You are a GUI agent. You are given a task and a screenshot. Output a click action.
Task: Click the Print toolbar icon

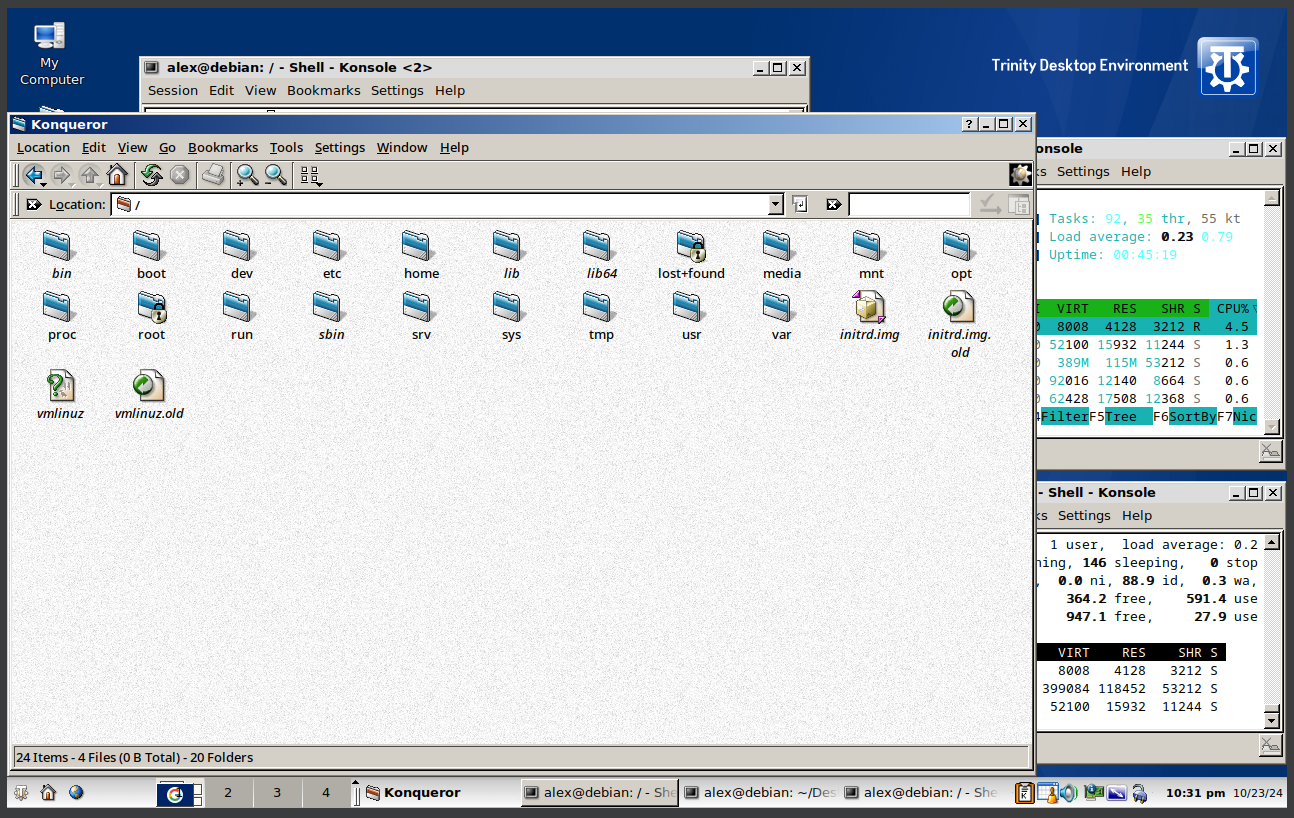pyautogui.click(x=212, y=176)
